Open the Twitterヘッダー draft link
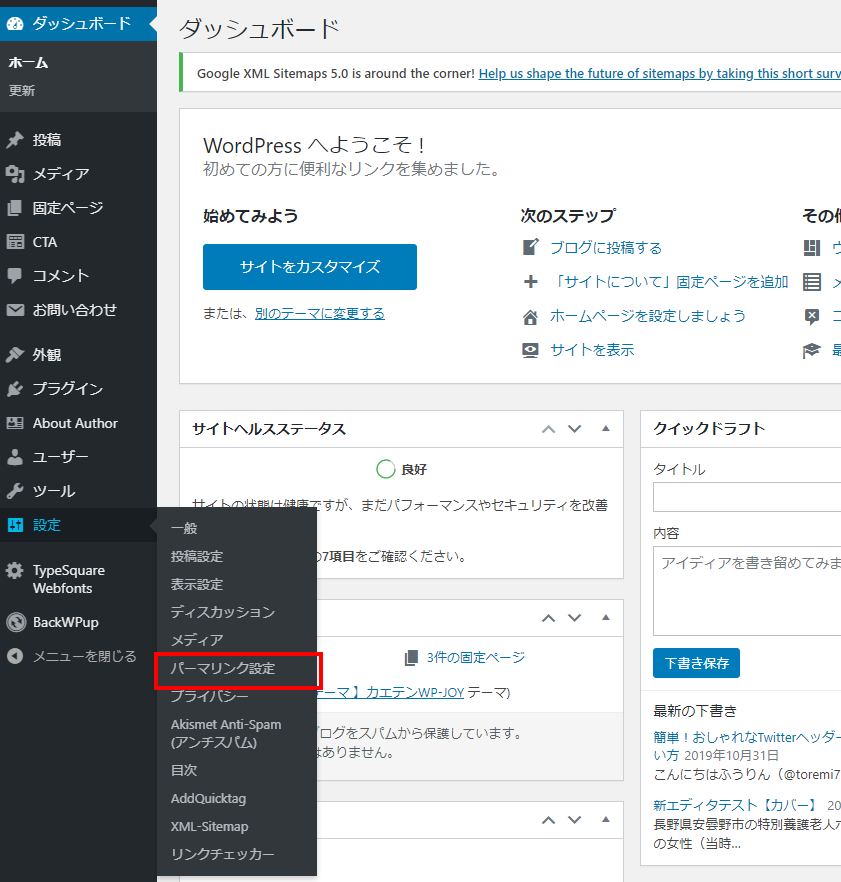 point(746,746)
